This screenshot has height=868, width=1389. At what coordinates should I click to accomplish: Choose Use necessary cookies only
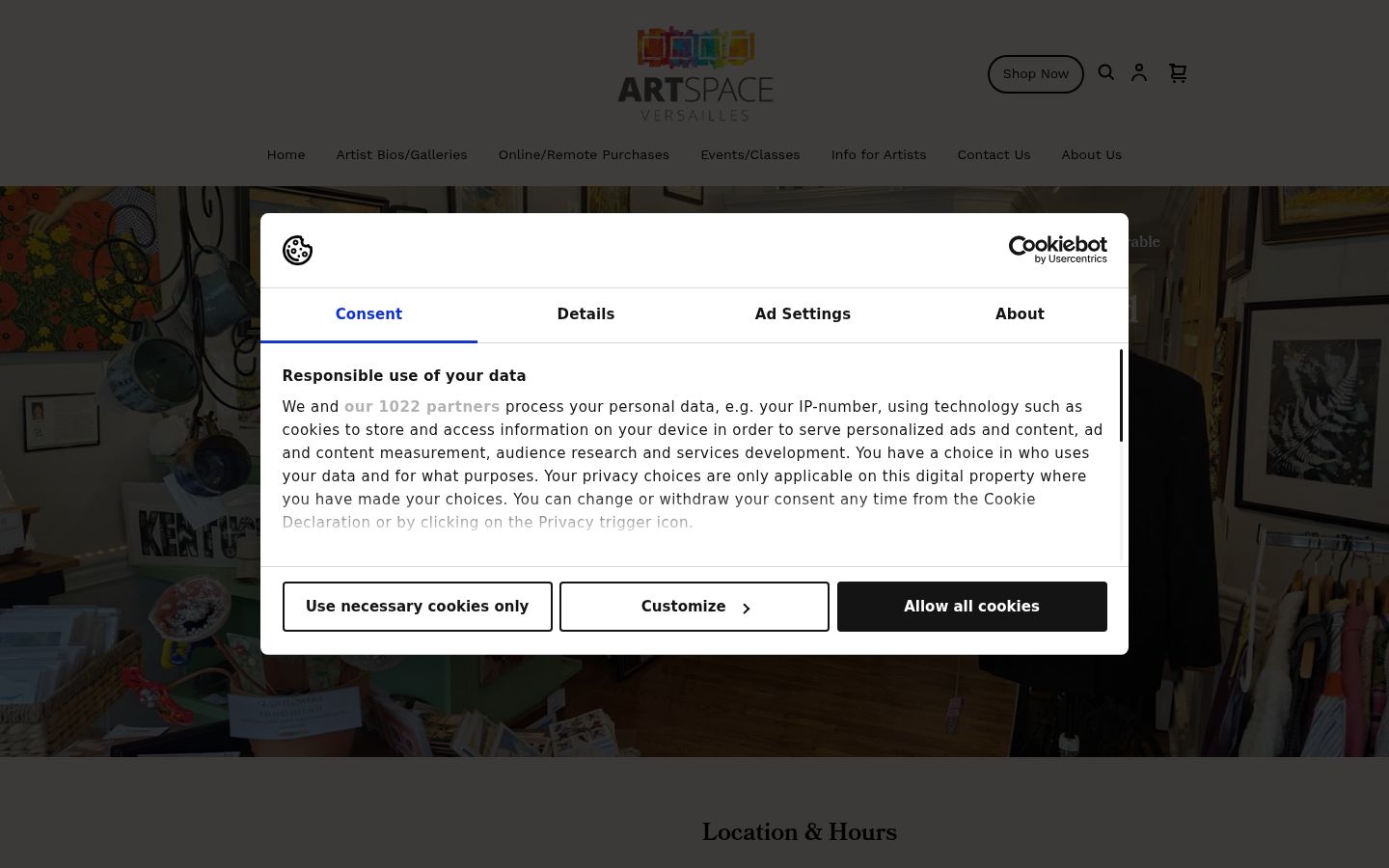click(x=417, y=607)
